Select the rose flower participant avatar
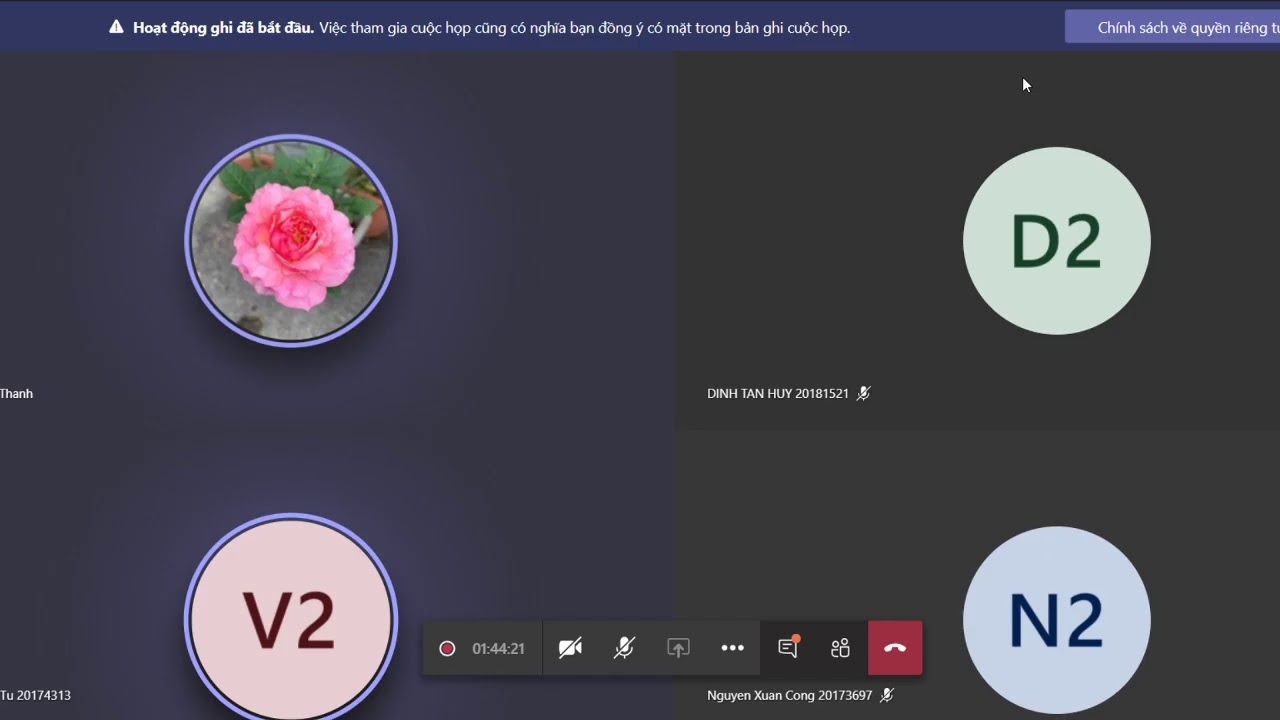 click(x=291, y=241)
